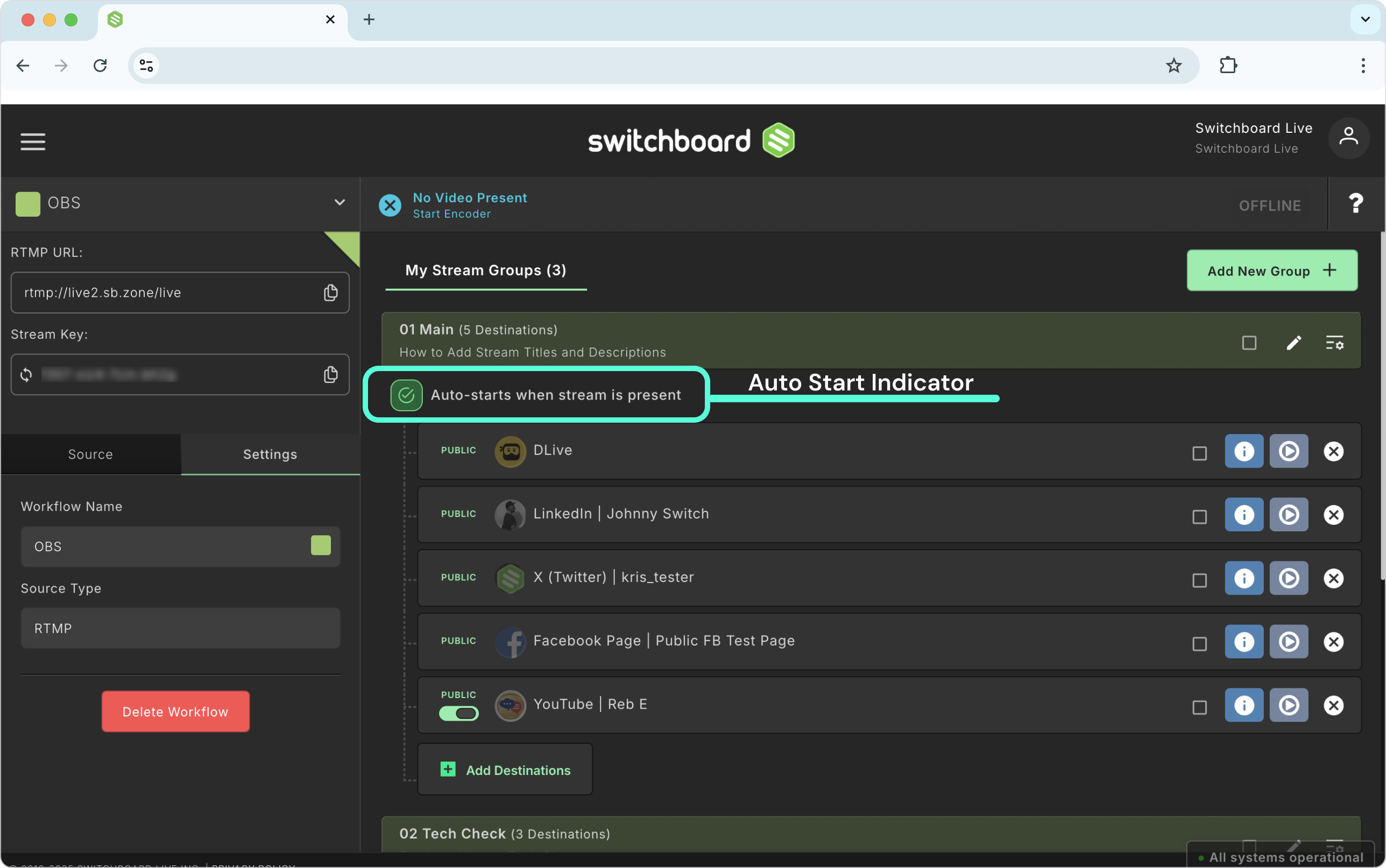The width and height of the screenshot is (1386, 868).
Task: Open the browser tab search chevron
Action: click(1366, 19)
